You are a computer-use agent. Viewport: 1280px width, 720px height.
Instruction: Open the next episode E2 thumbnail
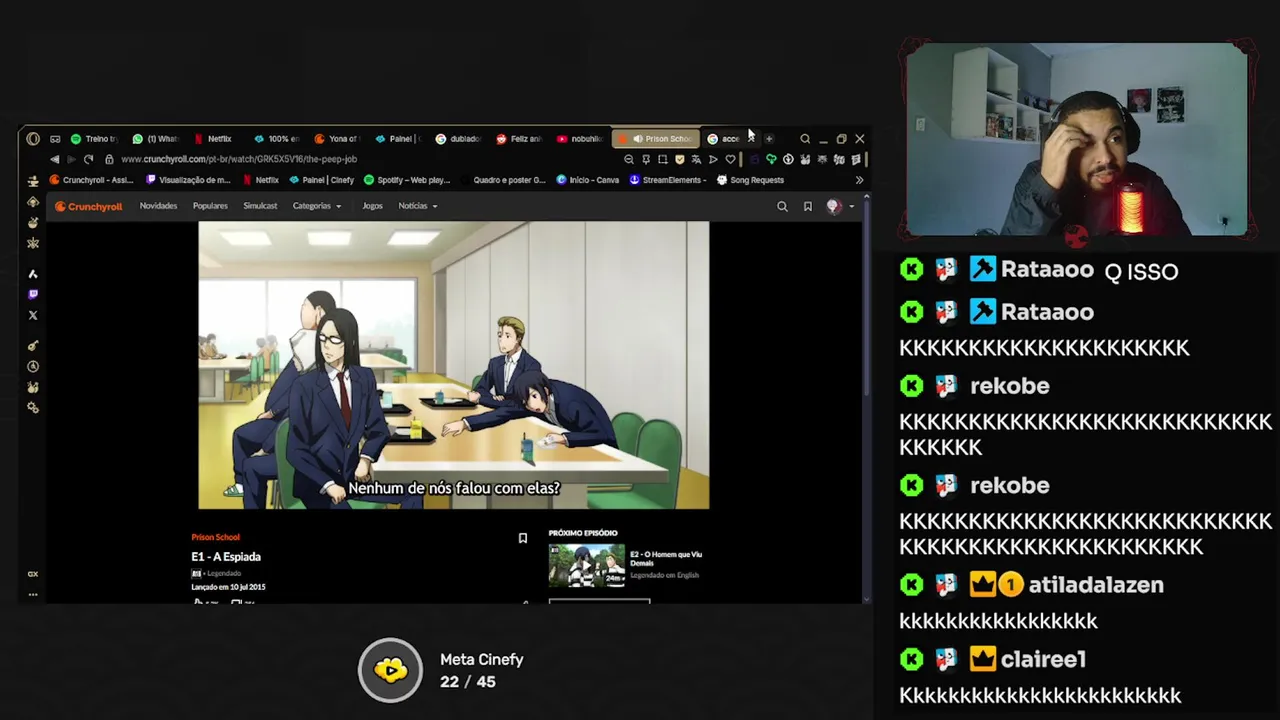[586, 565]
